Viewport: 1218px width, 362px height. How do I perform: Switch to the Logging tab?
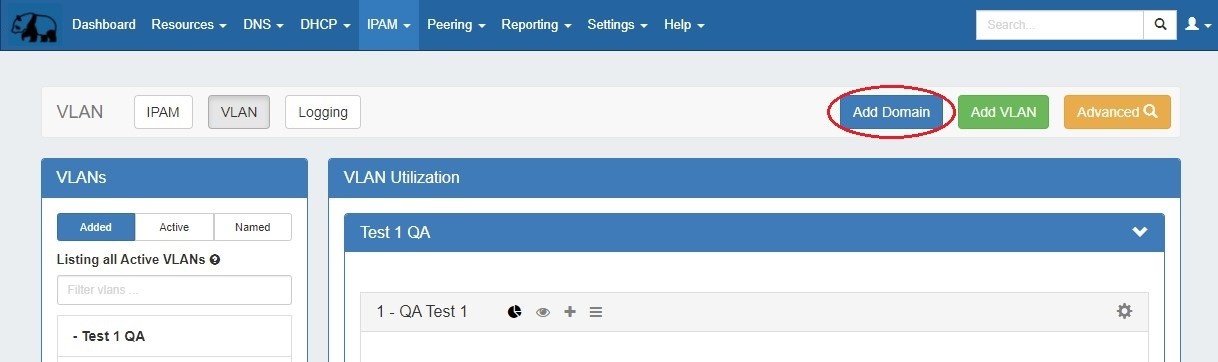(323, 112)
